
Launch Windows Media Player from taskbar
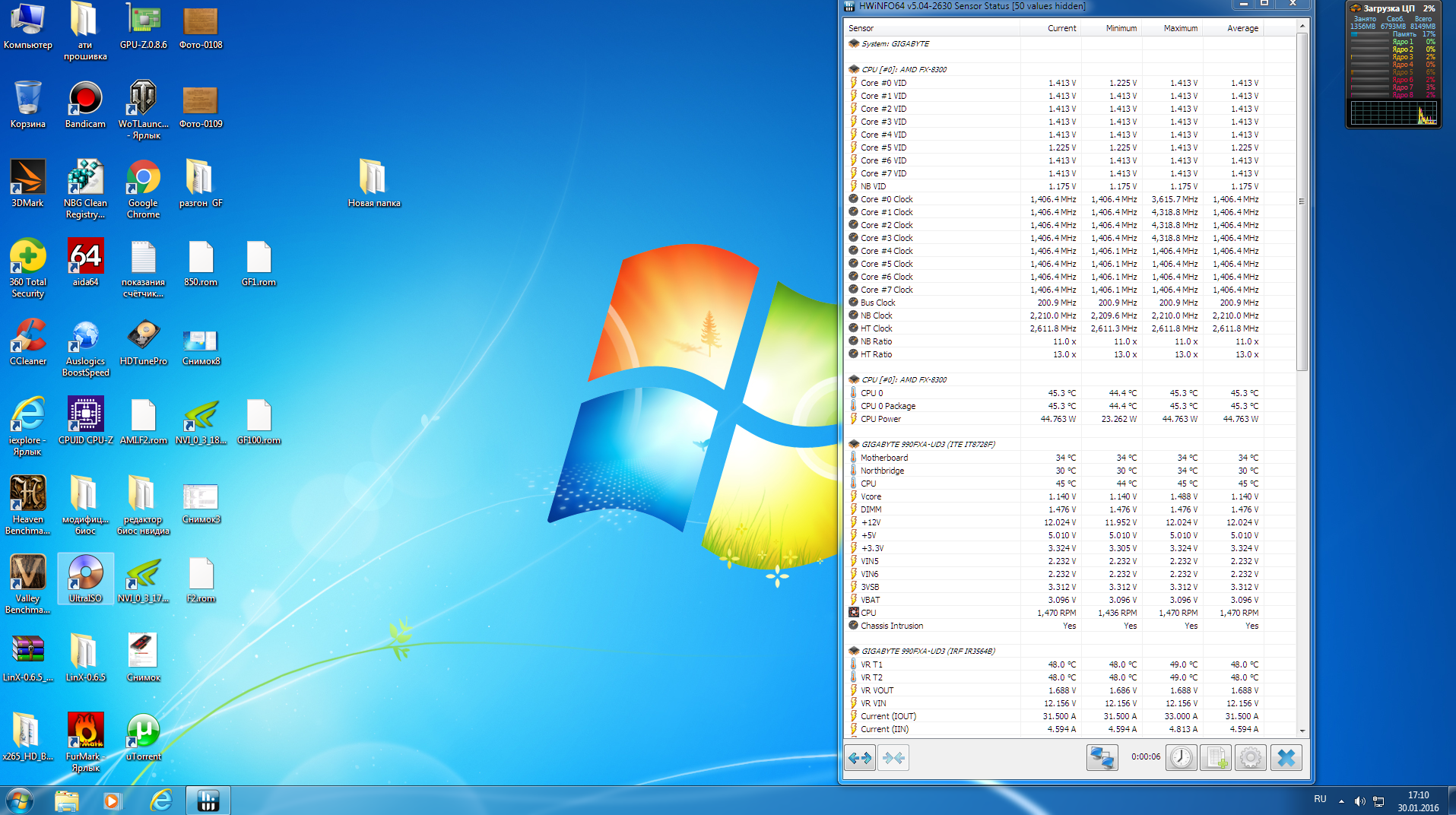click(113, 801)
